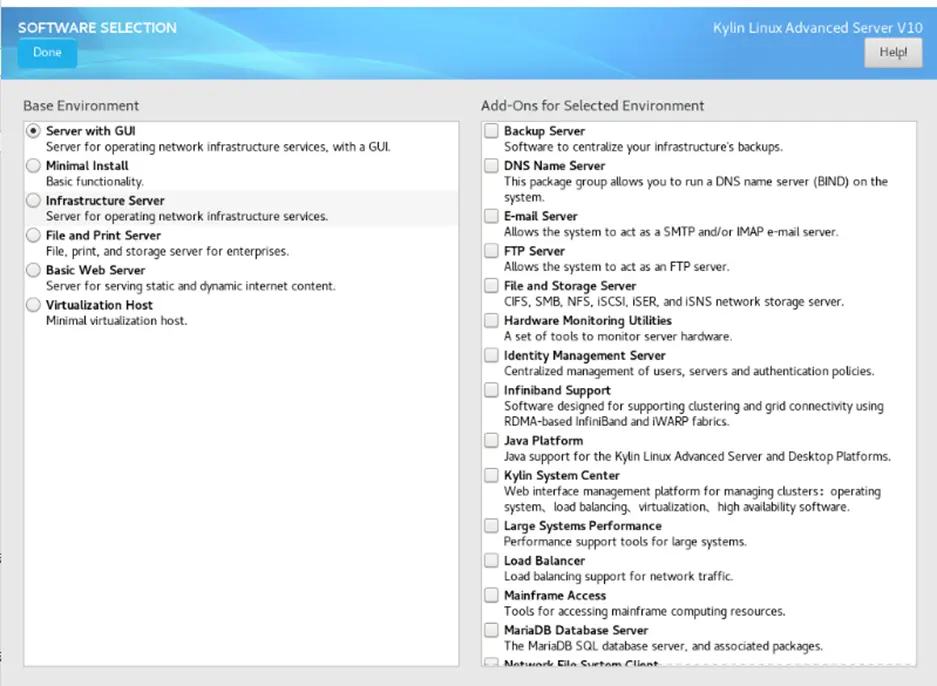Click 'File, print, and storage server for enterprises.'
Viewport: 937px width, 686px height.
[x=167, y=252]
